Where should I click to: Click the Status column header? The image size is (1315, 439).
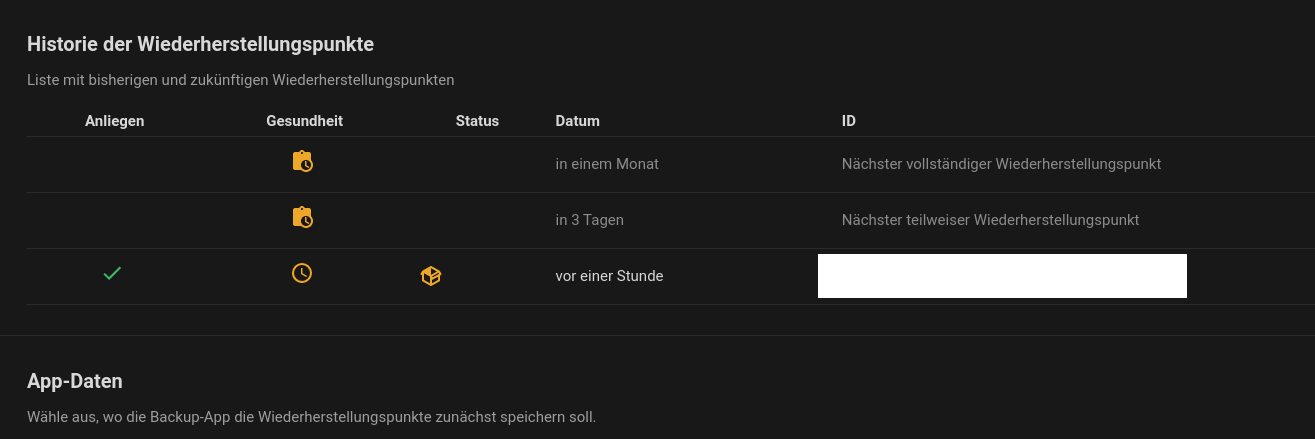click(x=477, y=121)
